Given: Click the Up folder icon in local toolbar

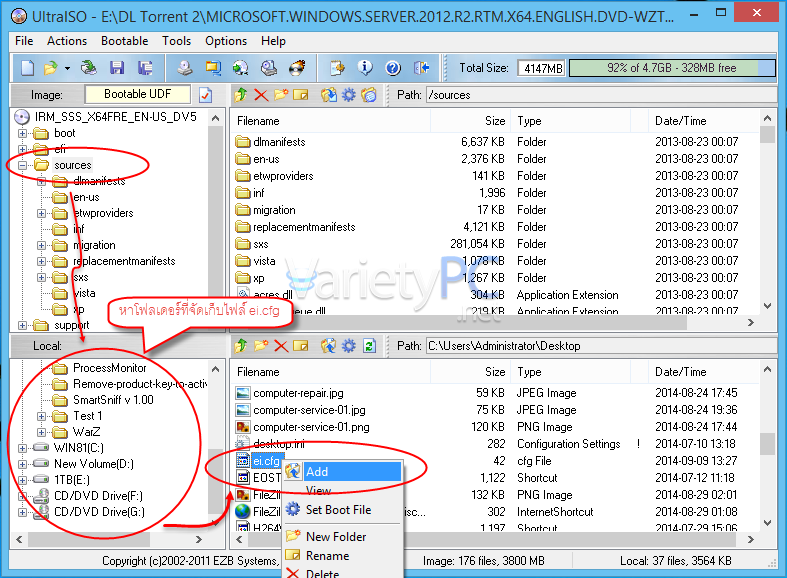Looking at the screenshot, I should 241,345.
